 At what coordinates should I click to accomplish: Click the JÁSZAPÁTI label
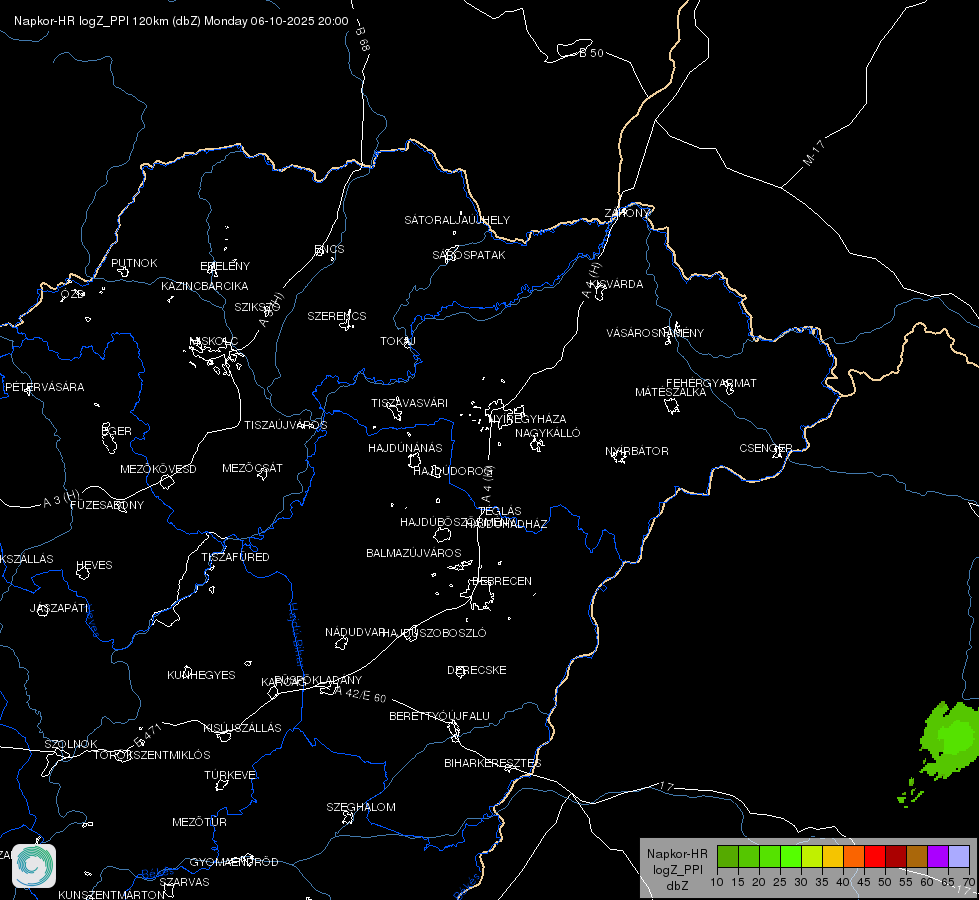pyautogui.click(x=59, y=608)
